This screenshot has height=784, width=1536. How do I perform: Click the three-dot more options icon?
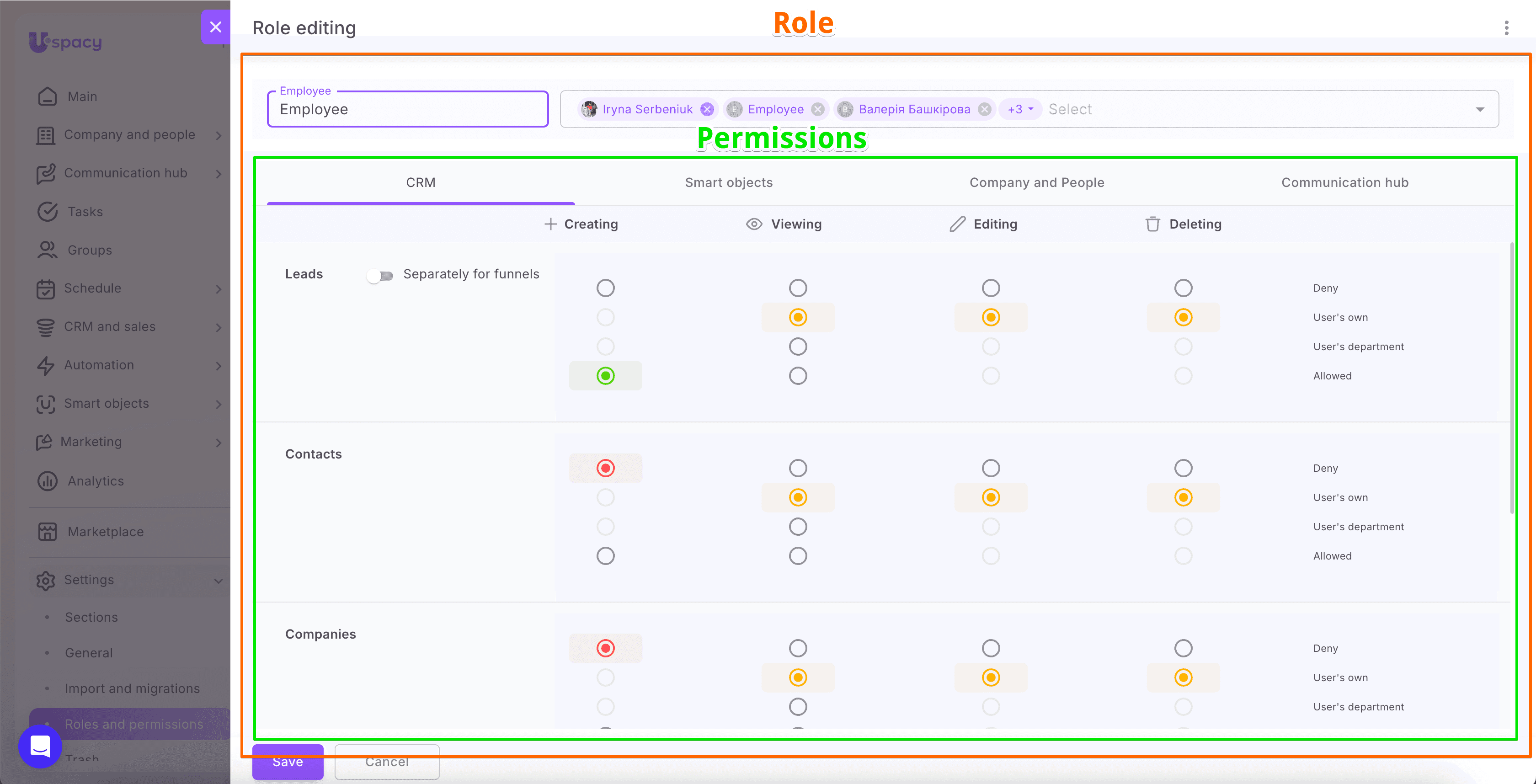(1506, 28)
